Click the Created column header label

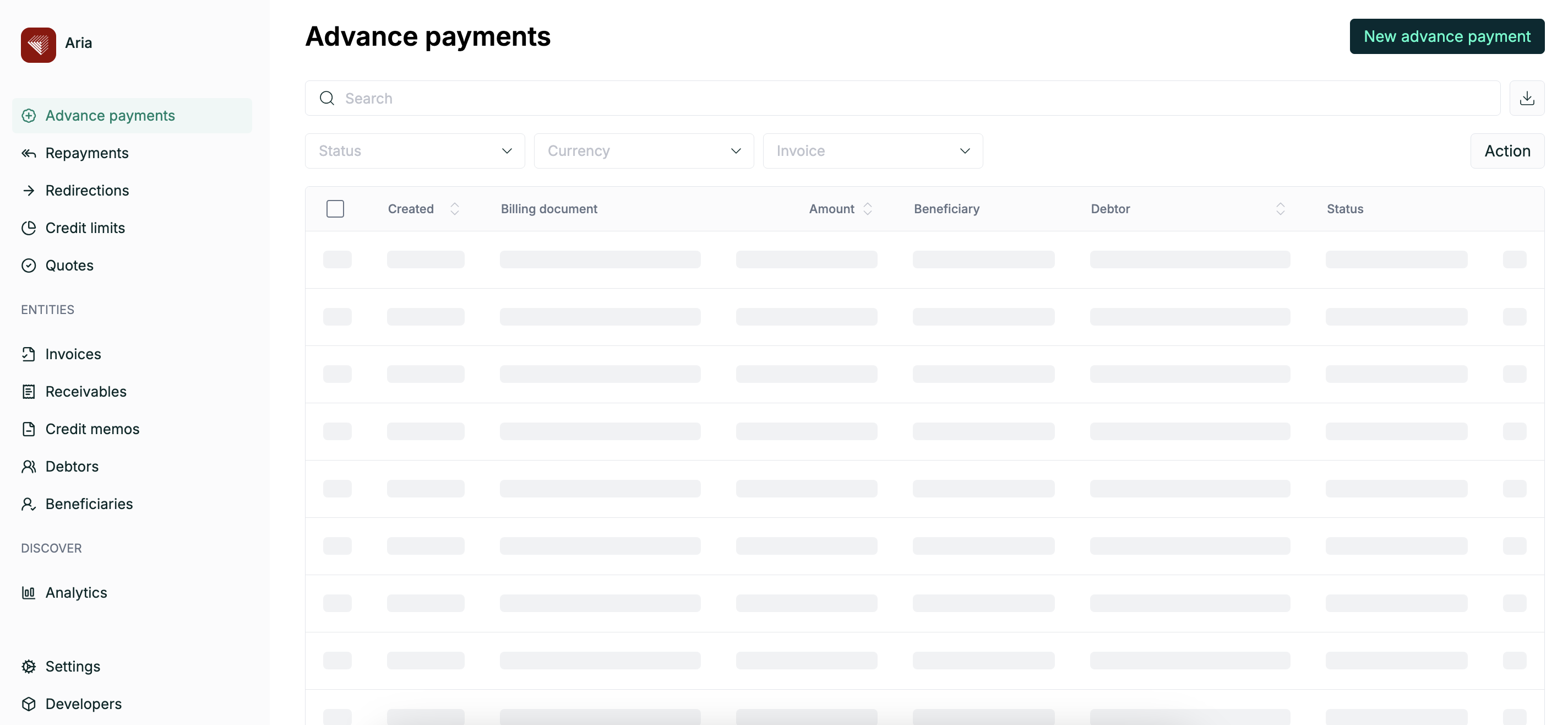point(411,209)
